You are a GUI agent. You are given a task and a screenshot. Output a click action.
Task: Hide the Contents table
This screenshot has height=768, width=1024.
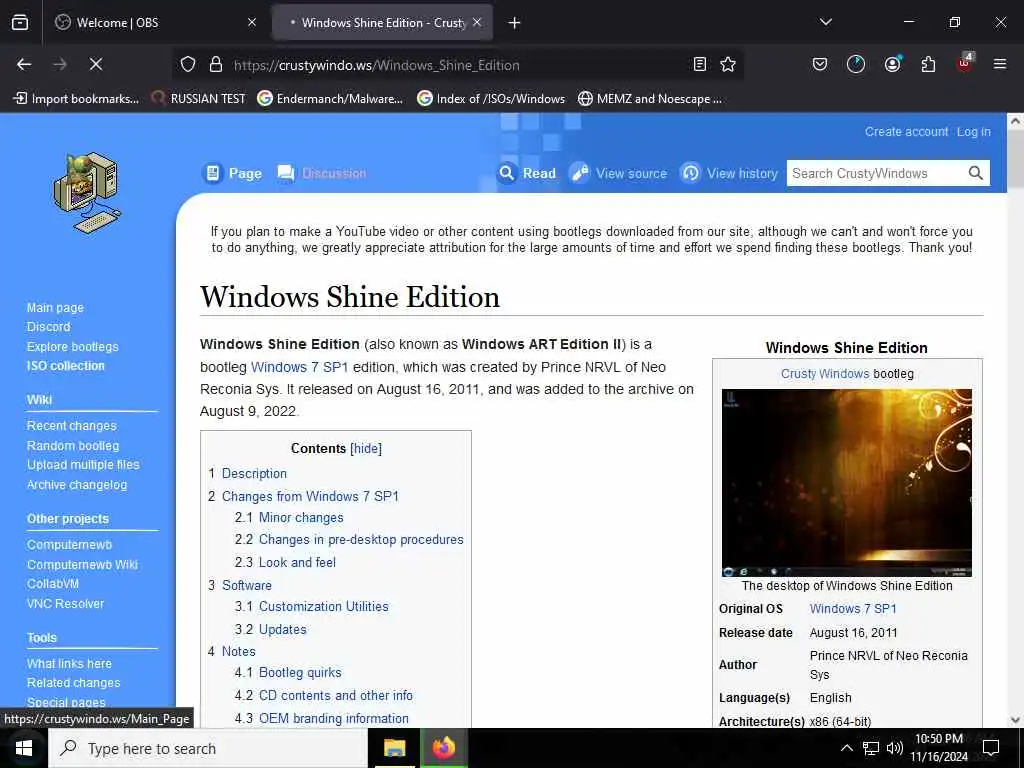pyautogui.click(x=366, y=449)
